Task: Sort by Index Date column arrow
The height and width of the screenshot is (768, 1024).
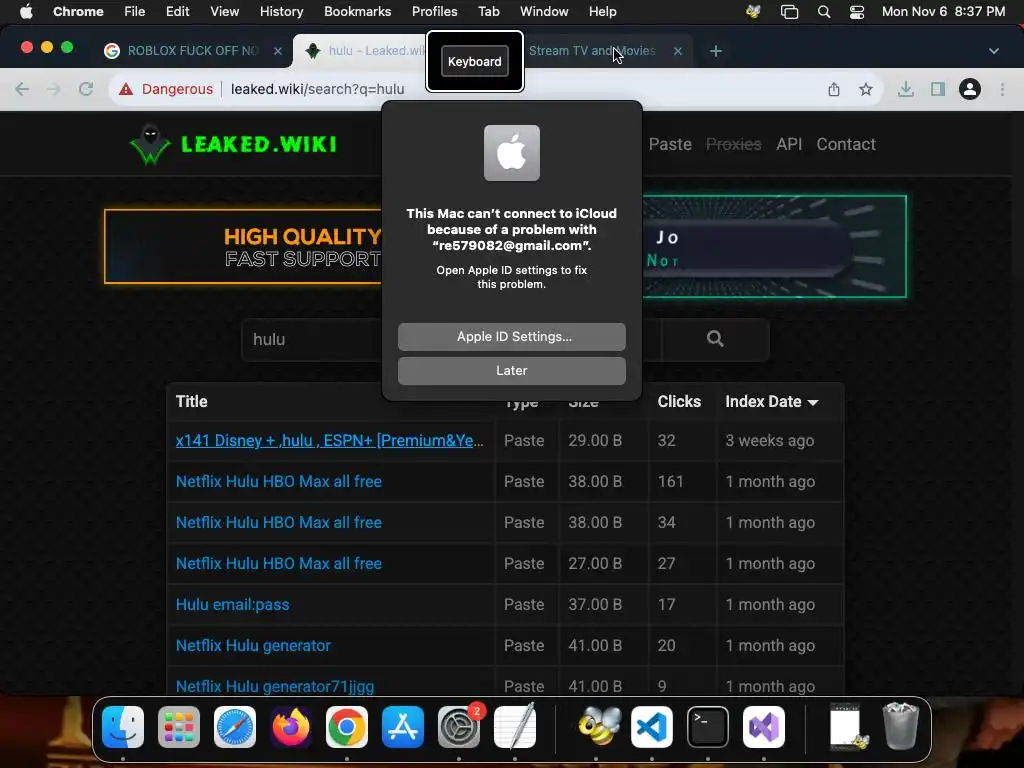Action: [813, 402]
